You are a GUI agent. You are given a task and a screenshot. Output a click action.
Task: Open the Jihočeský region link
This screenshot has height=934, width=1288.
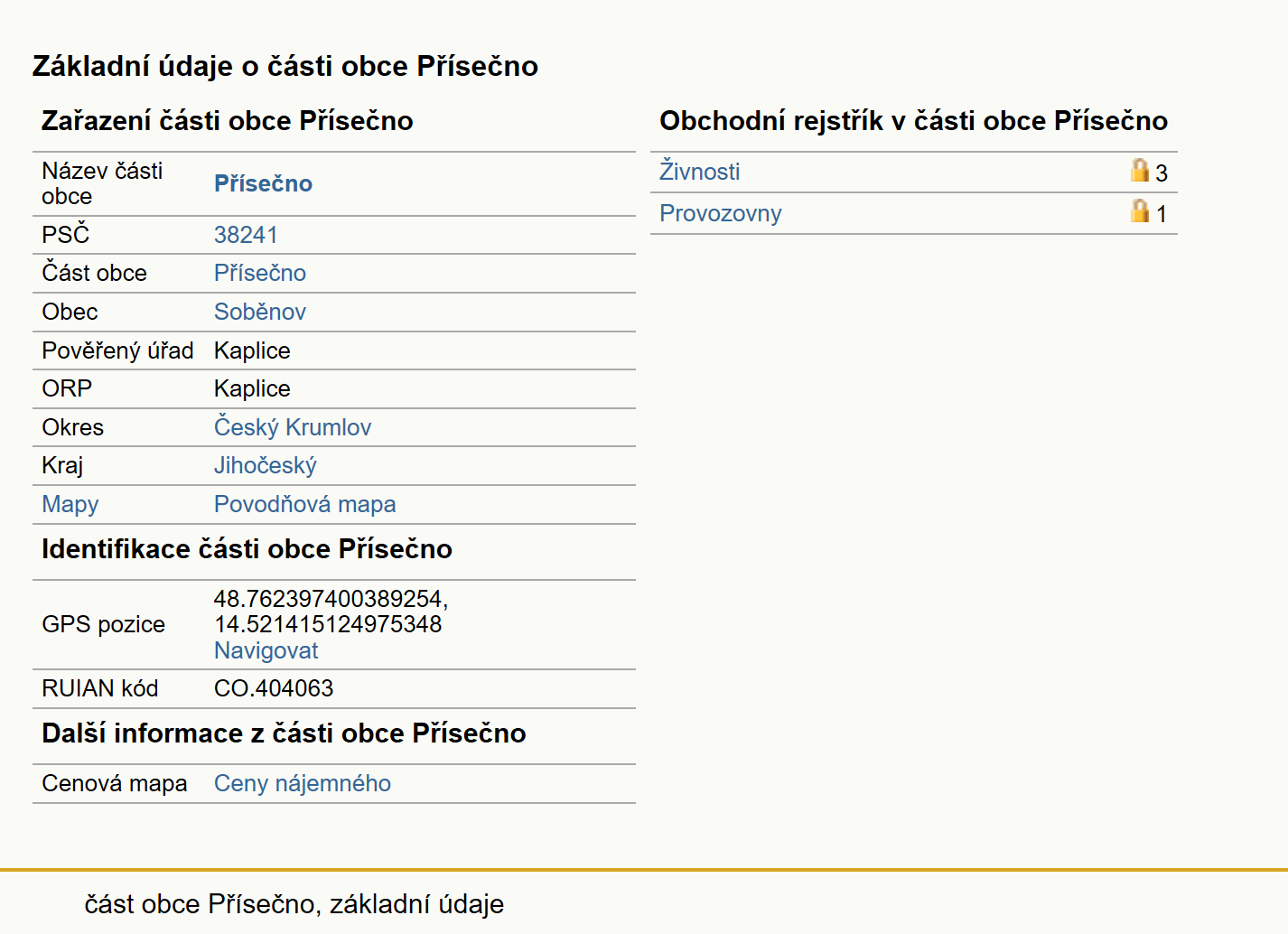[266, 466]
